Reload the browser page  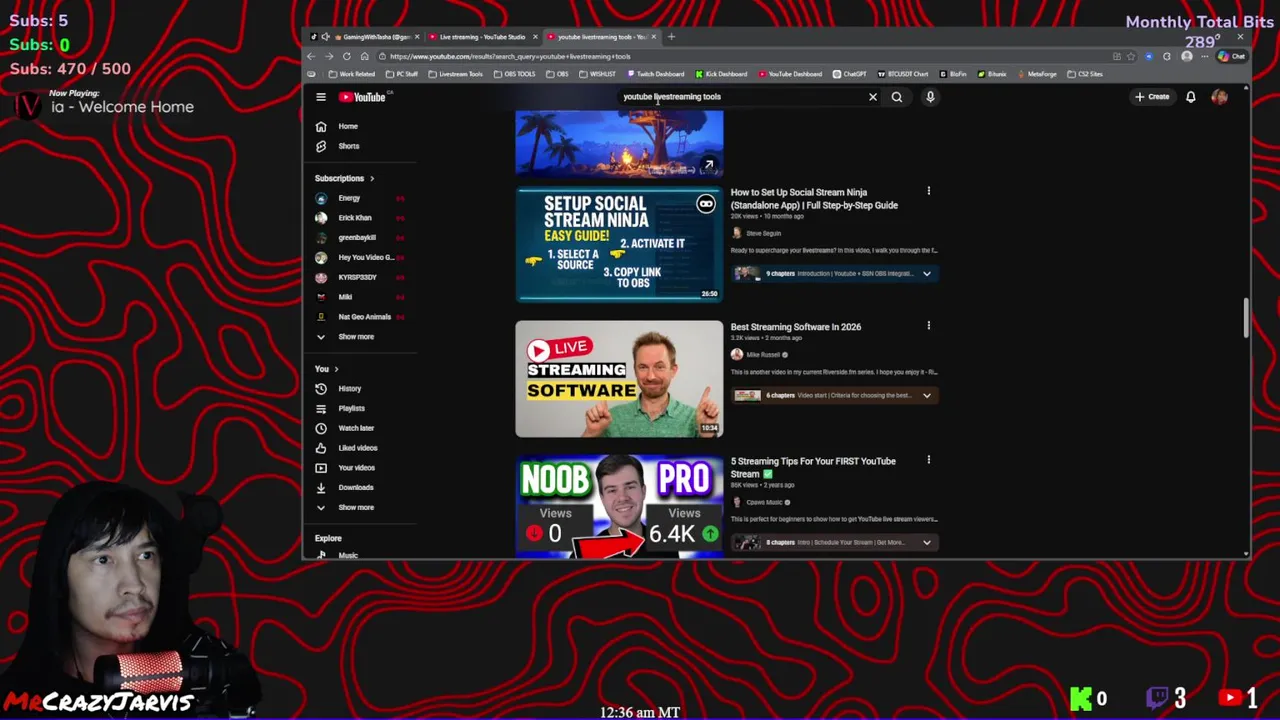click(x=346, y=56)
